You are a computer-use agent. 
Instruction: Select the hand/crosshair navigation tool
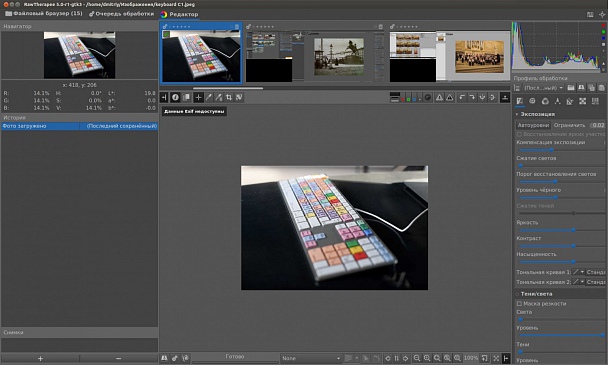pos(198,97)
